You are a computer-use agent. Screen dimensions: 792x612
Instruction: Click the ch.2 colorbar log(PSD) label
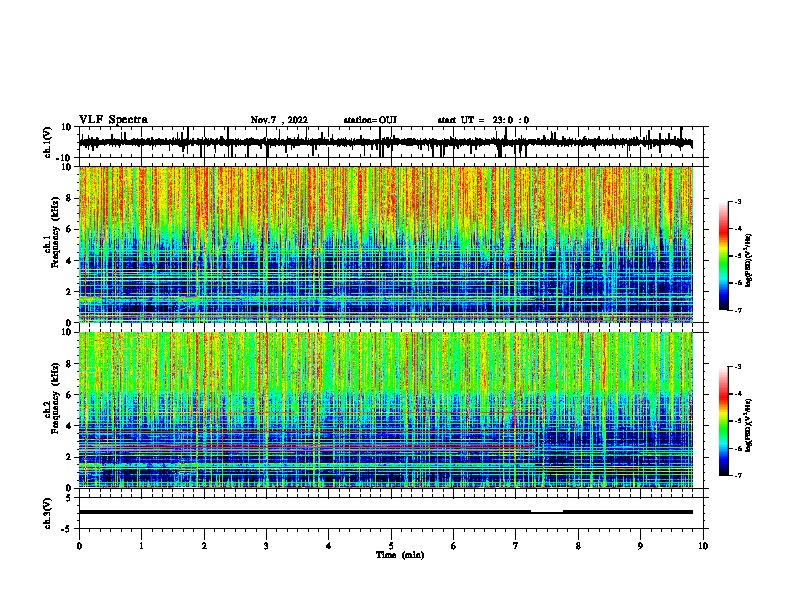(748, 425)
